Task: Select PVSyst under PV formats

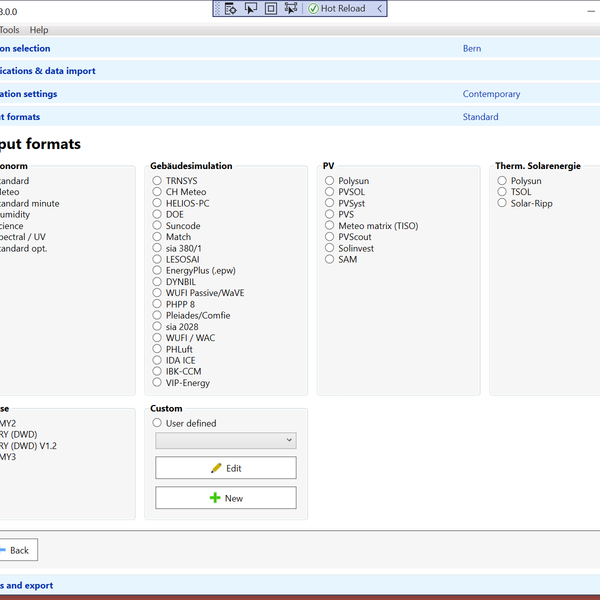Action: (x=330, y=204)
